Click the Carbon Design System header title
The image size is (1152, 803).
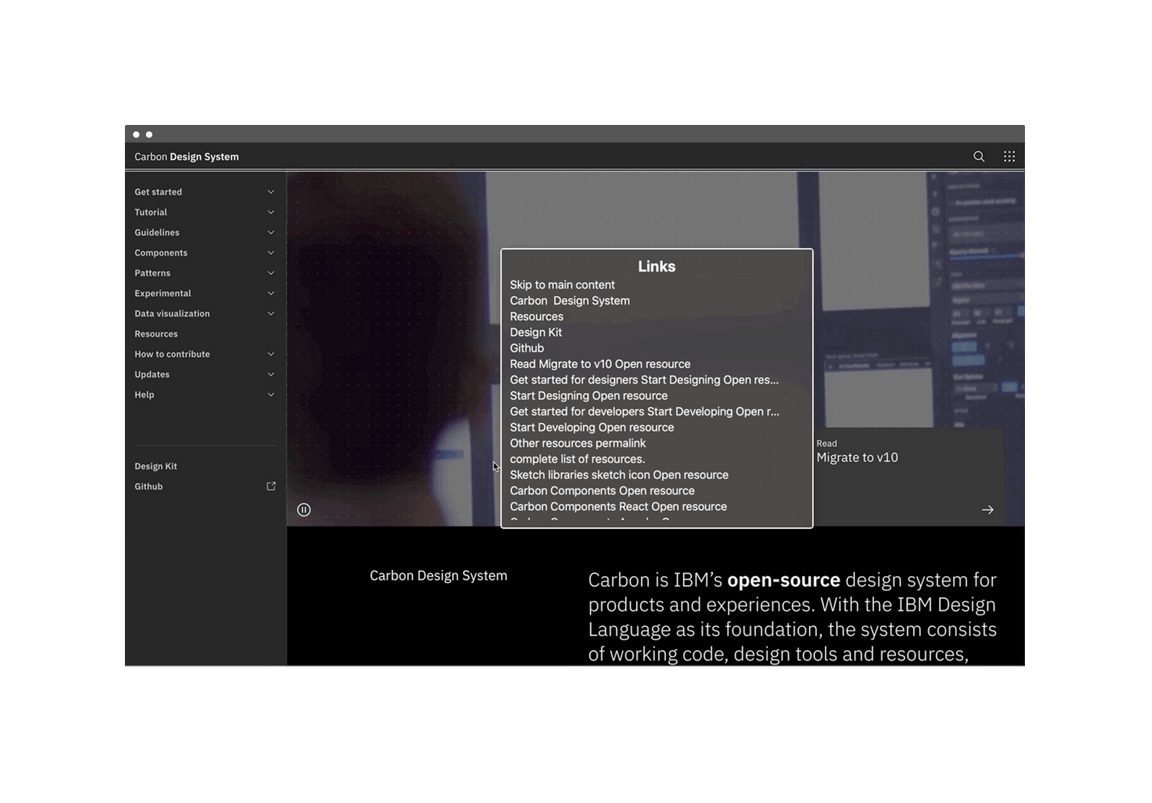click(187, 157)
